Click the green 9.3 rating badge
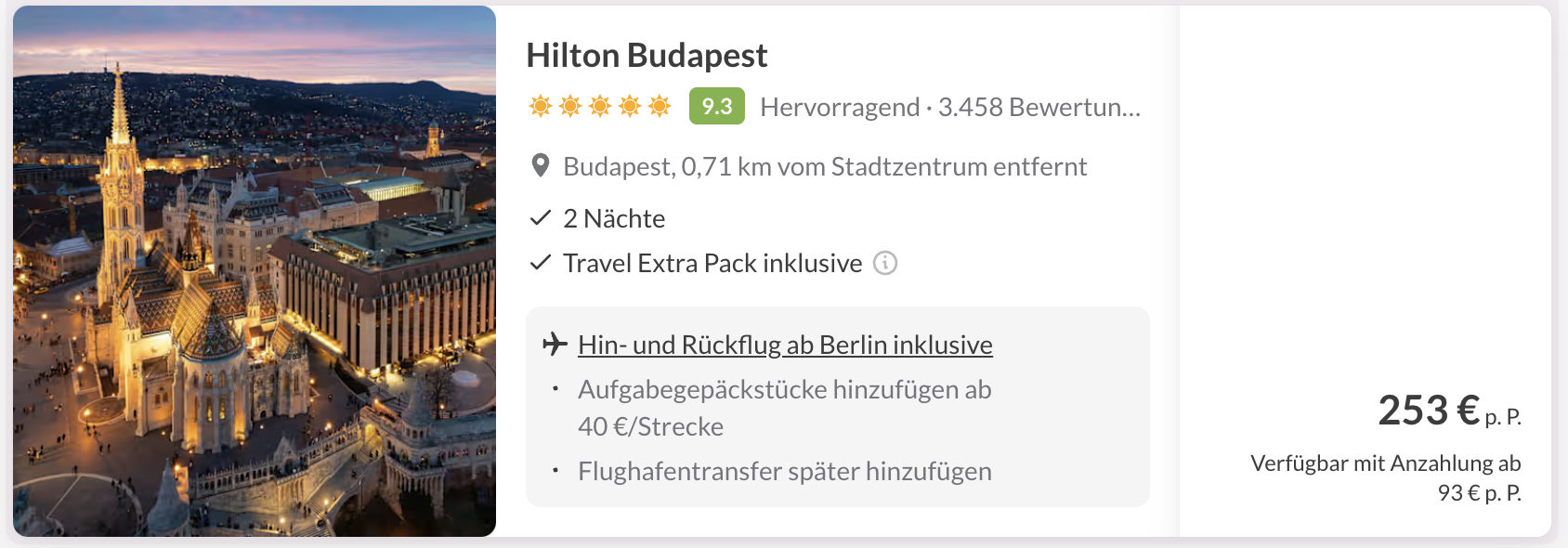Screen dimensions: 1568x548 click(x=717, y=106)
